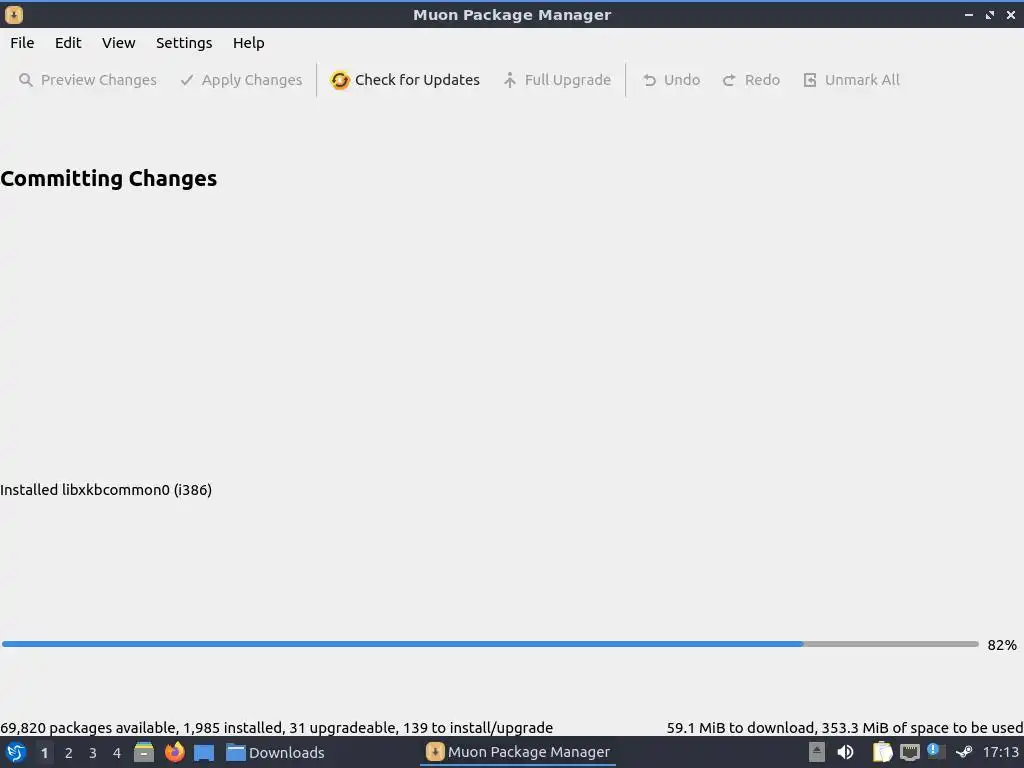This screenshot has width=1024, height=768.
Task: Click the 17:13 clock in the taskbar
Action: click(x=1000, y=752)
